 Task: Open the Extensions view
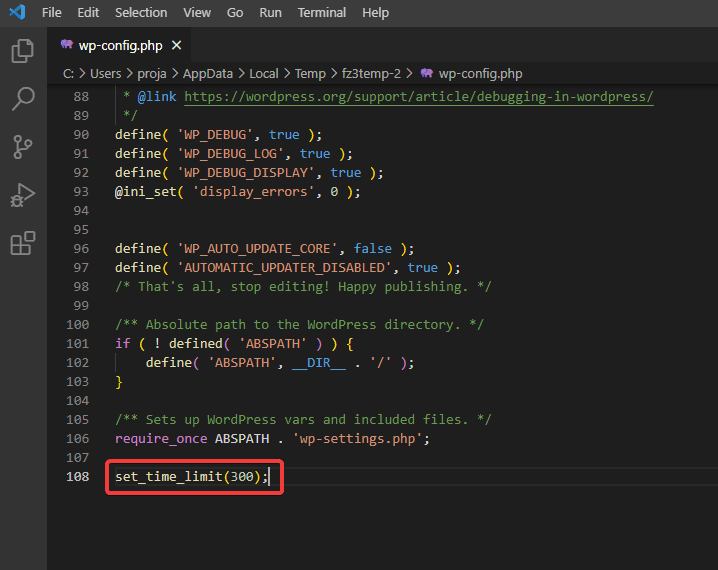22,243
